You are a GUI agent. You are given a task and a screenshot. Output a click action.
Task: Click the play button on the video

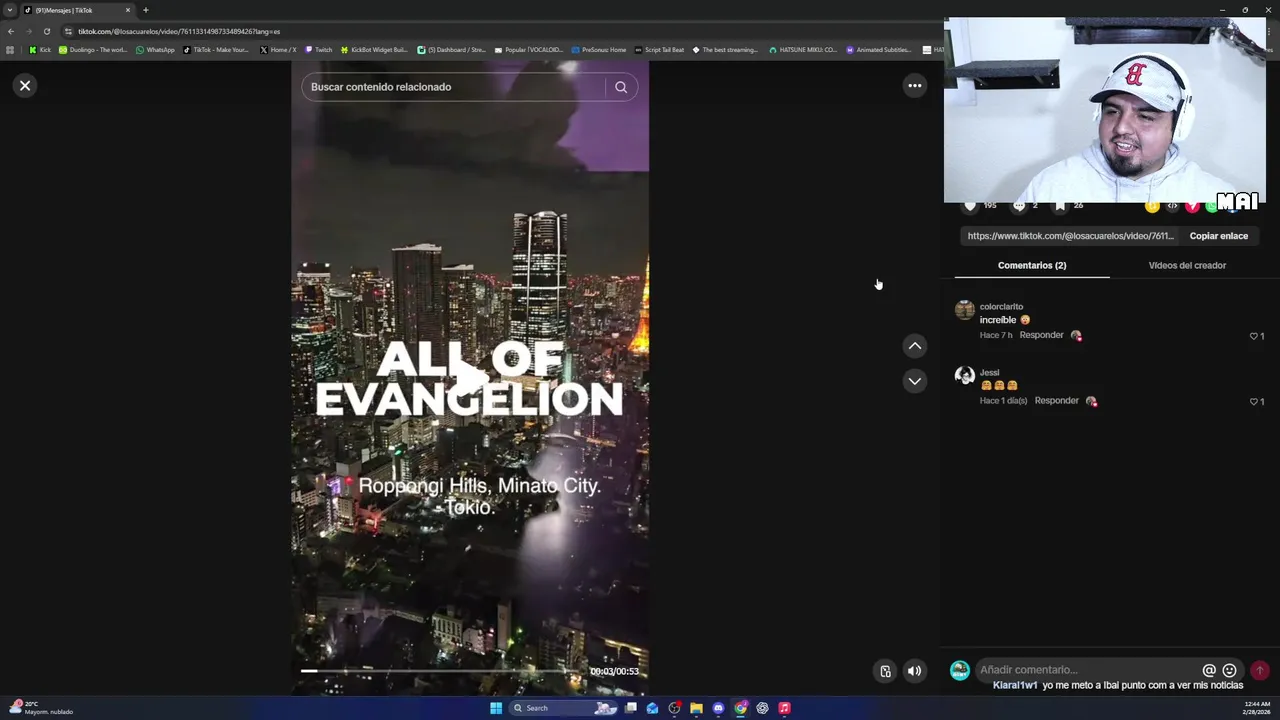469,377
